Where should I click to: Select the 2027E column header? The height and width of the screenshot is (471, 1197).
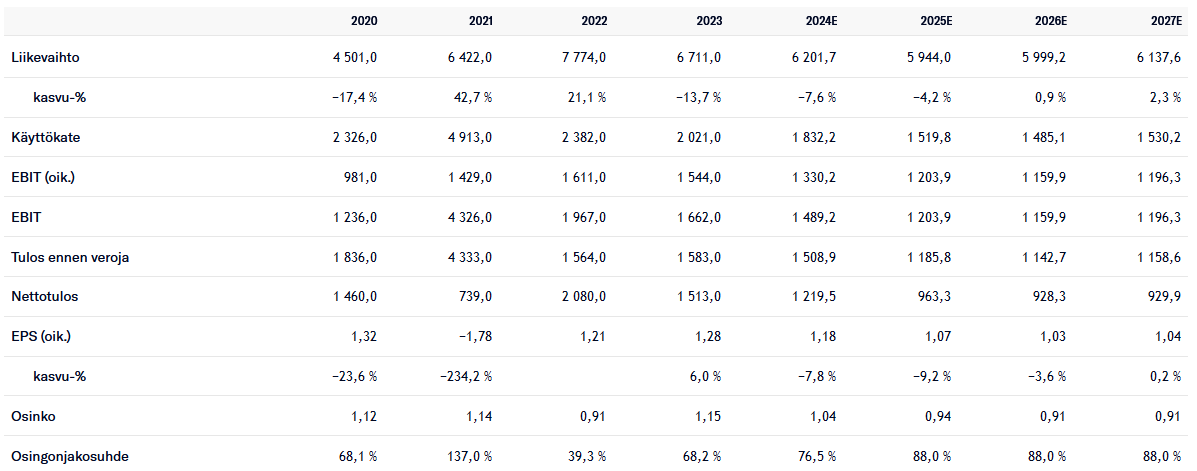point(1164,20)
